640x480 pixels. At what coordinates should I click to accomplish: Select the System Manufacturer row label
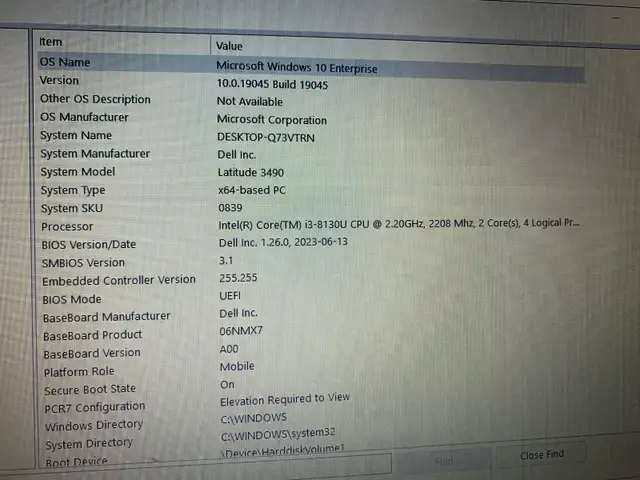(95, 154)
